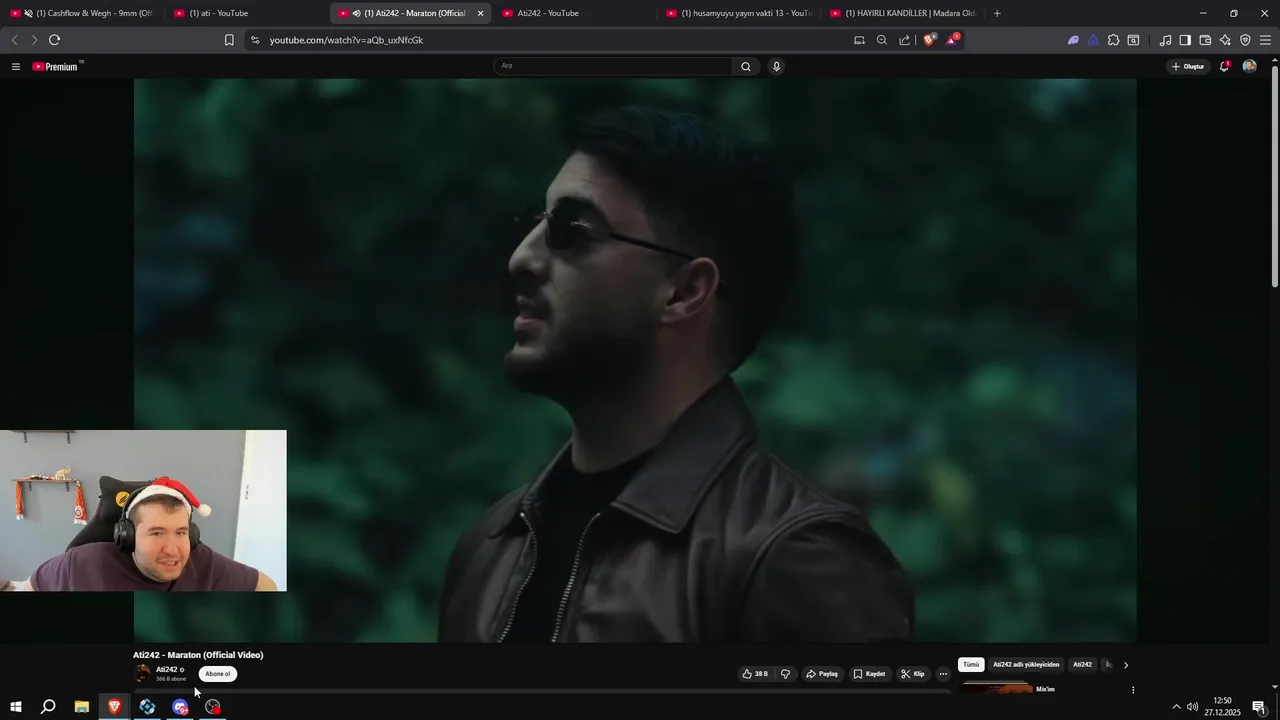This screenshot has height=720, width=1280.
Task: Switch to husamyuyu yayın vakti 13 tab
Action: coord(737,13)
